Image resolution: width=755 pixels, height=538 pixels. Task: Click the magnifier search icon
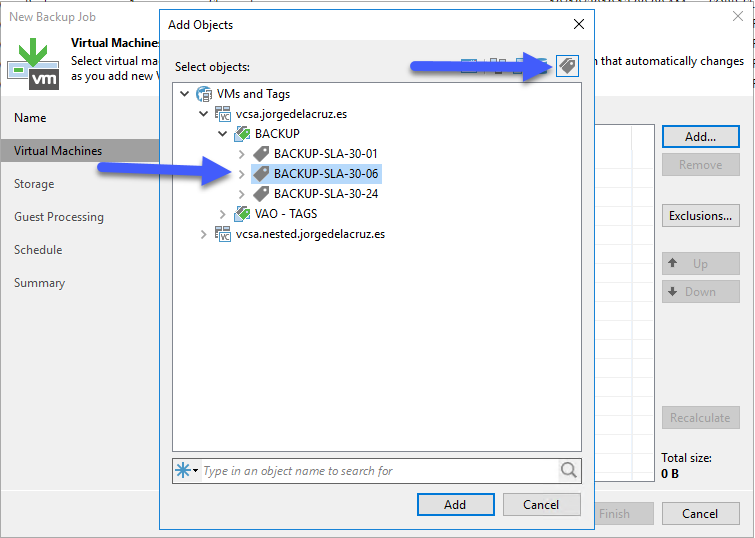point(569,470)
